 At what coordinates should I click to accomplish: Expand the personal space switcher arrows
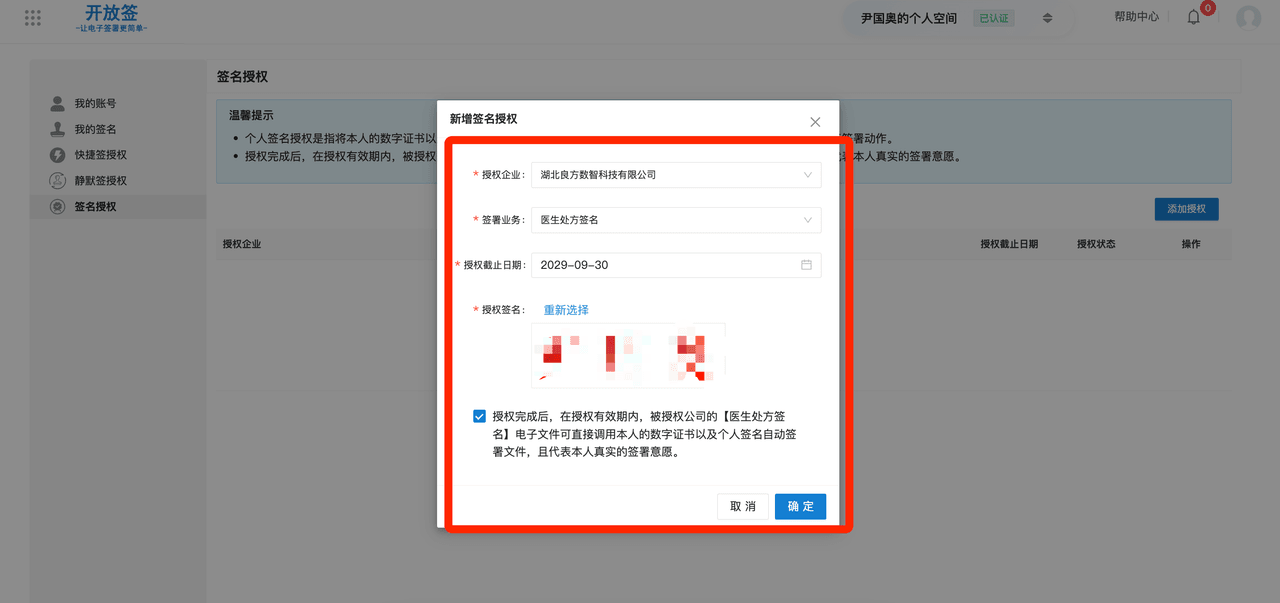coord(1047,18)
